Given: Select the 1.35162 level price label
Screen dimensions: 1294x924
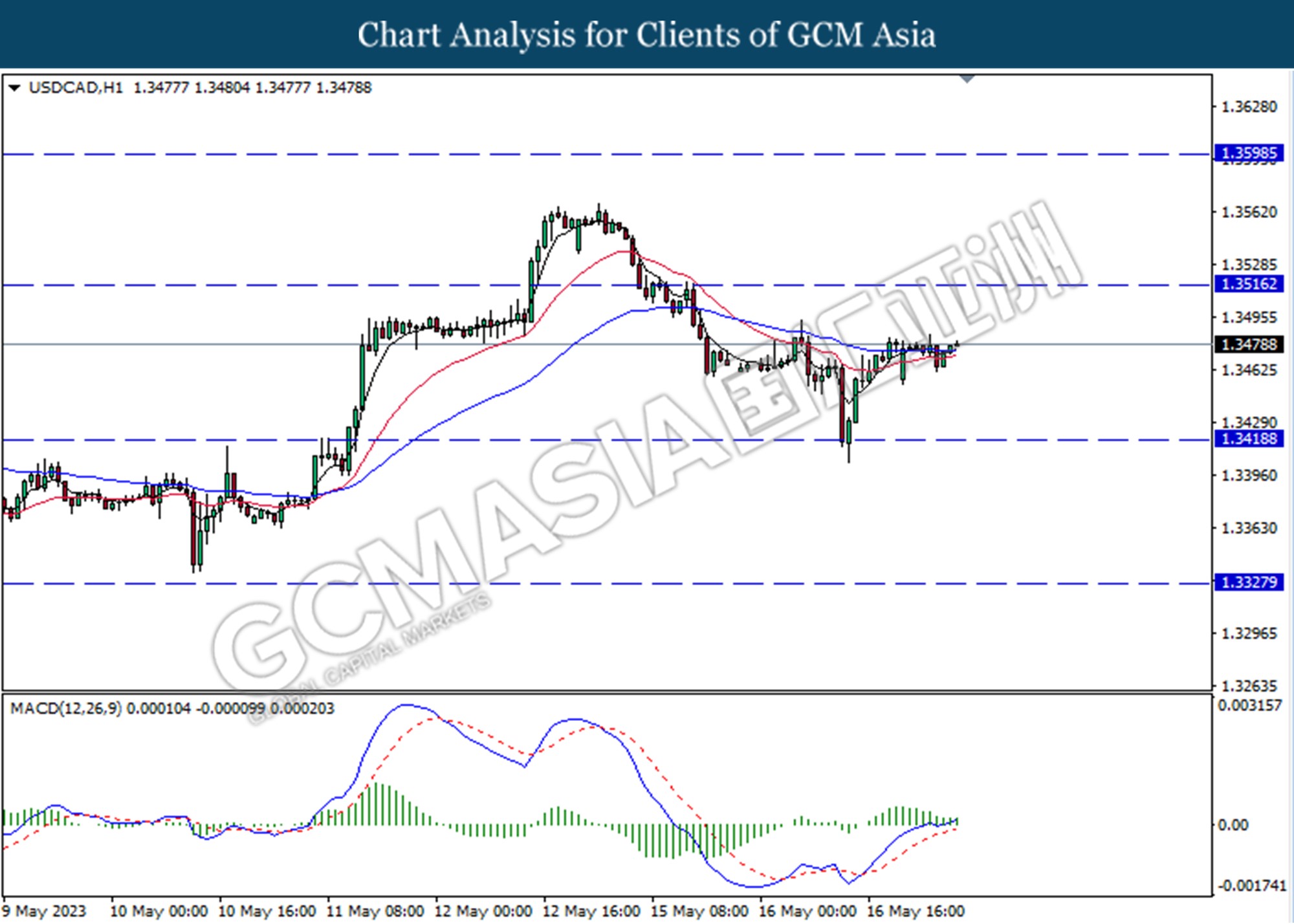Looking at the screenshot, I should click(1249, 284).
